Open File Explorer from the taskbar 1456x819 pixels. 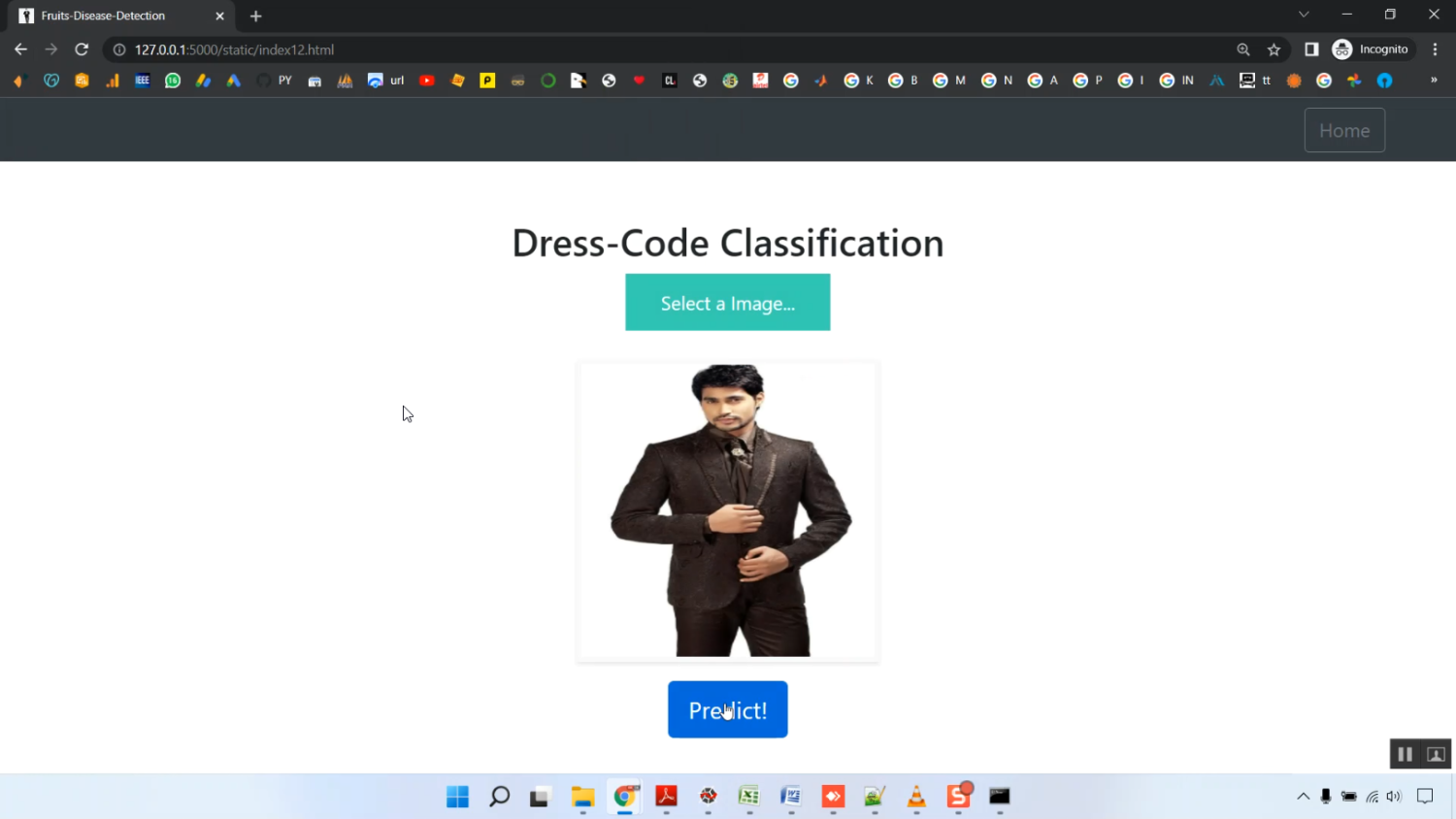(582, 797)
